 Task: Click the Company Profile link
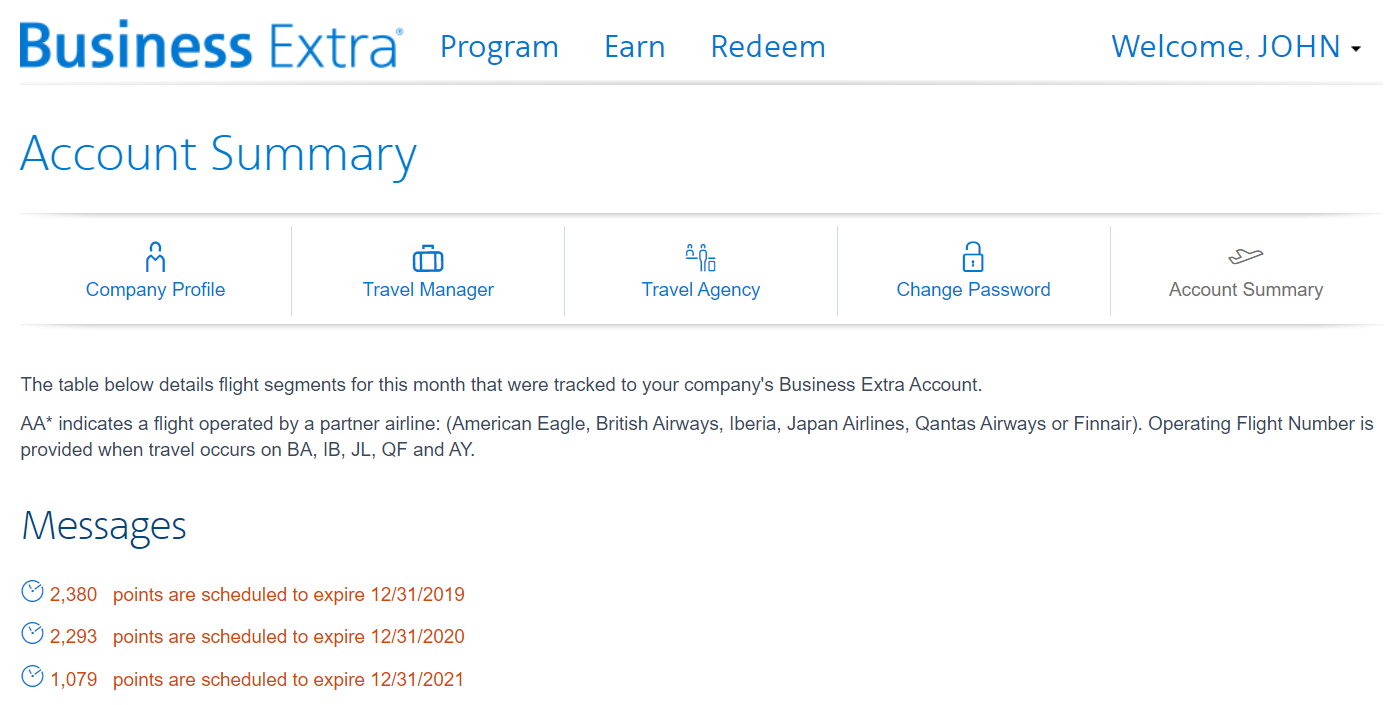155,289
